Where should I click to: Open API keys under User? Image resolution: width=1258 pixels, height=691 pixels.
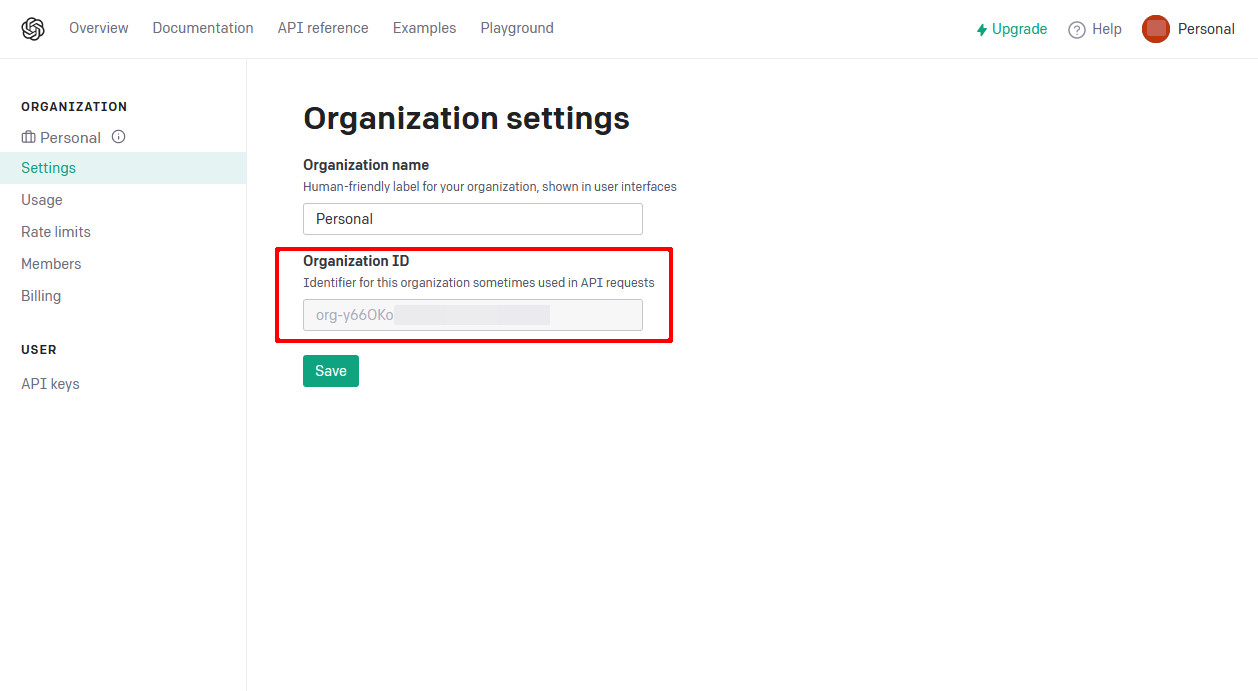[50, 384]
